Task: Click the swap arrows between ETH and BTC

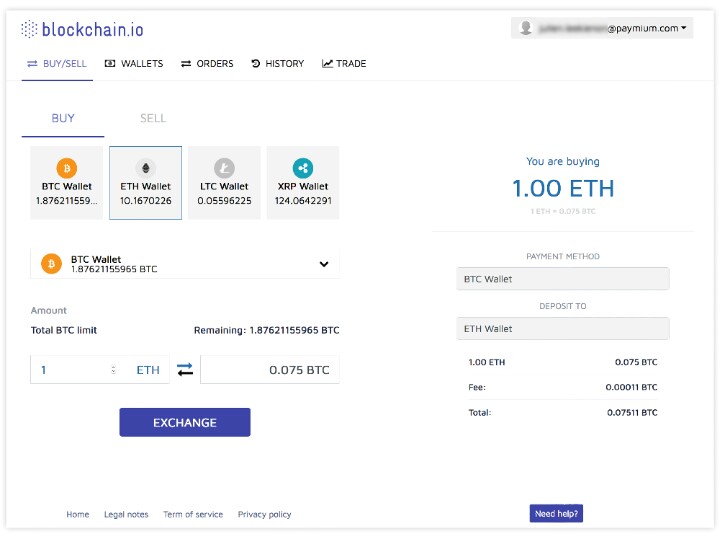Action: point(185,369)
